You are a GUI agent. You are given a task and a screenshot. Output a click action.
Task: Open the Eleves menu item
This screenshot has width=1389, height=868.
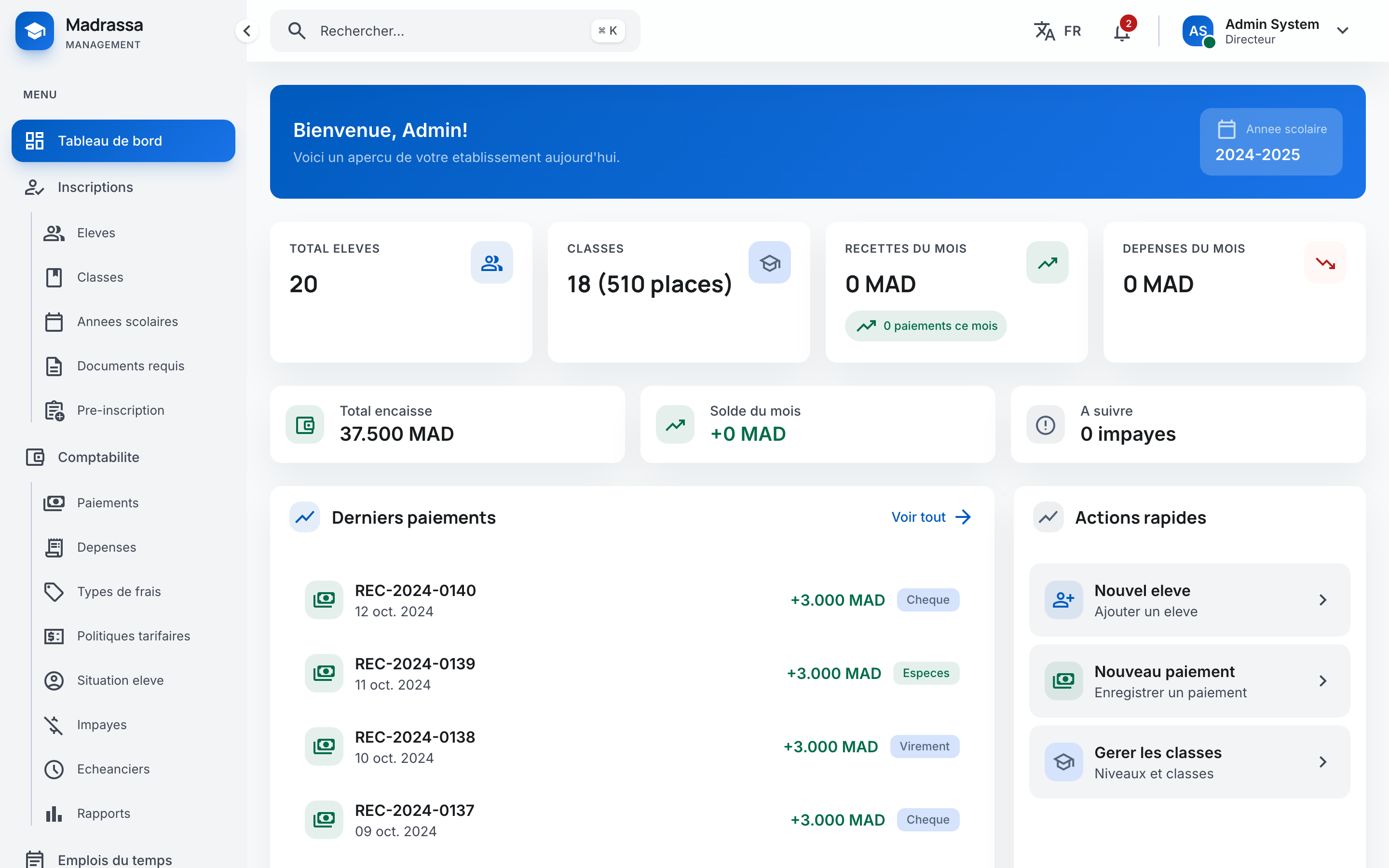click(96, 232)
